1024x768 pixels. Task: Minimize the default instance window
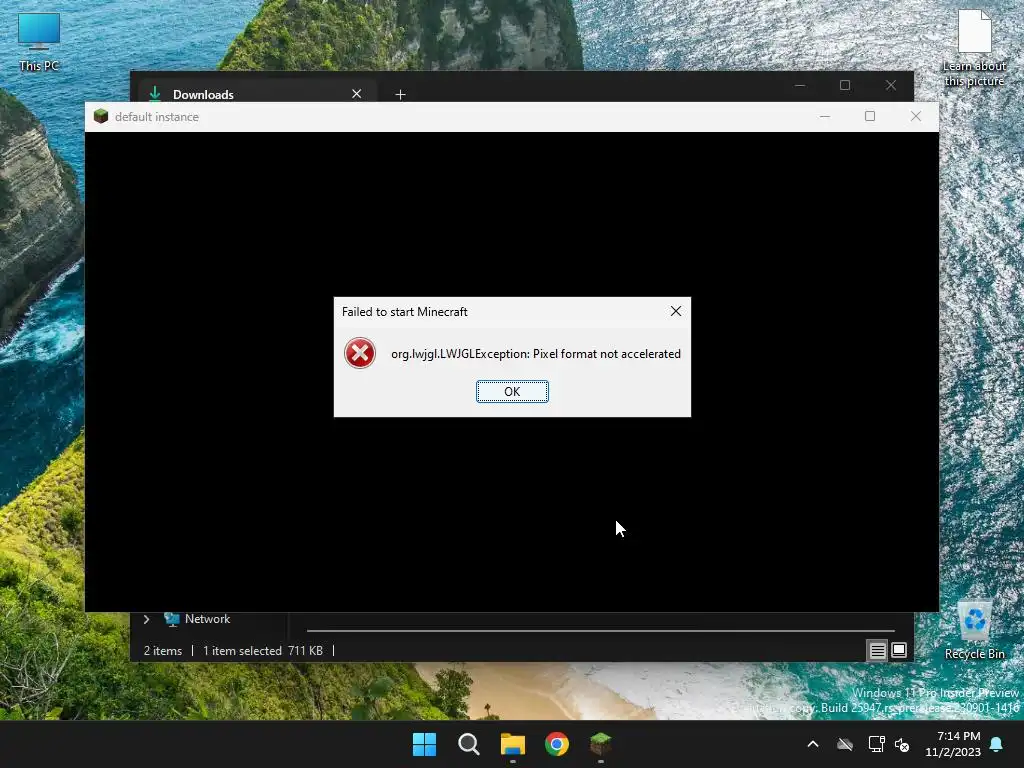pos(825,116)
